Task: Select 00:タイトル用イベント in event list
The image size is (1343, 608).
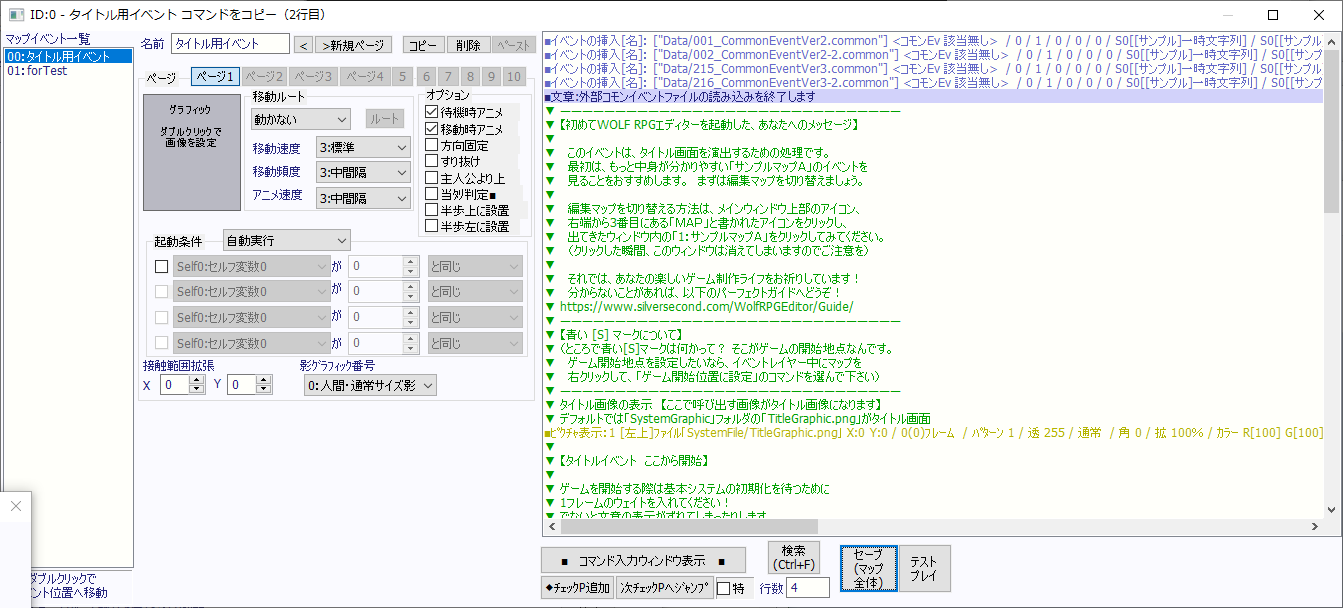Action: [x=68, y=57]
